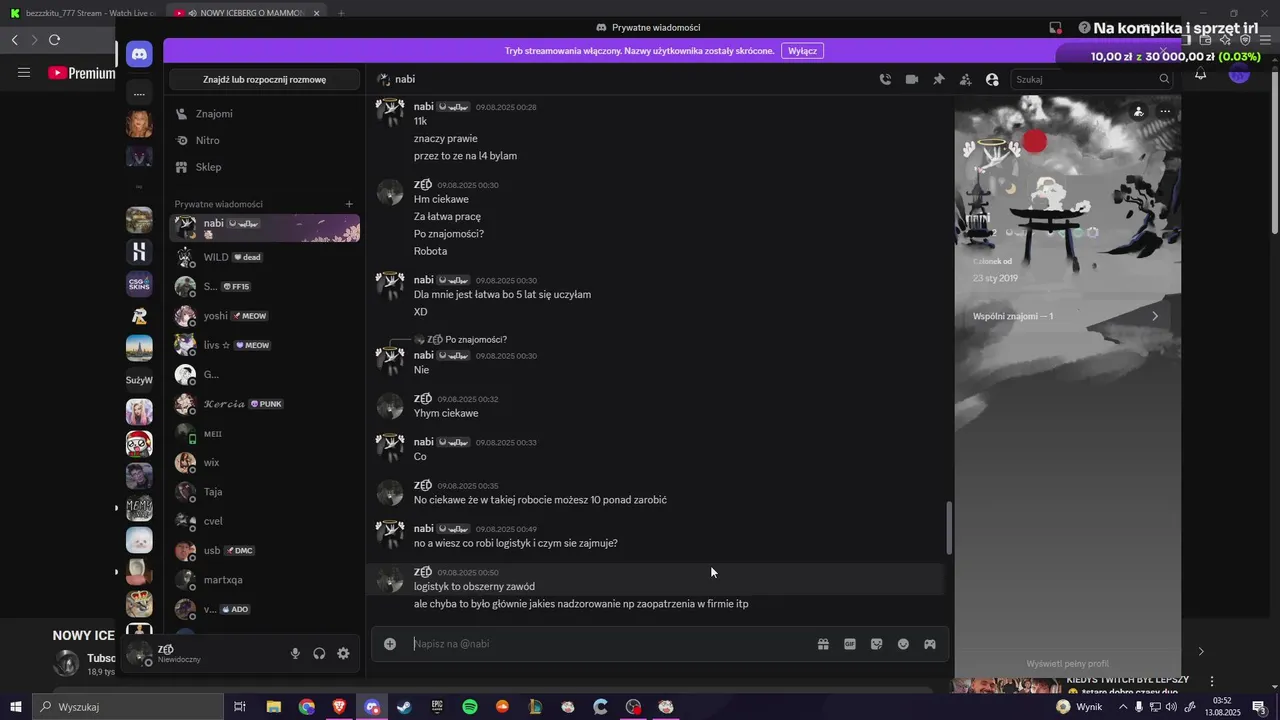Start a voice call with nabi
Viewport: 1280px width, 720px height.
point(885,79)
